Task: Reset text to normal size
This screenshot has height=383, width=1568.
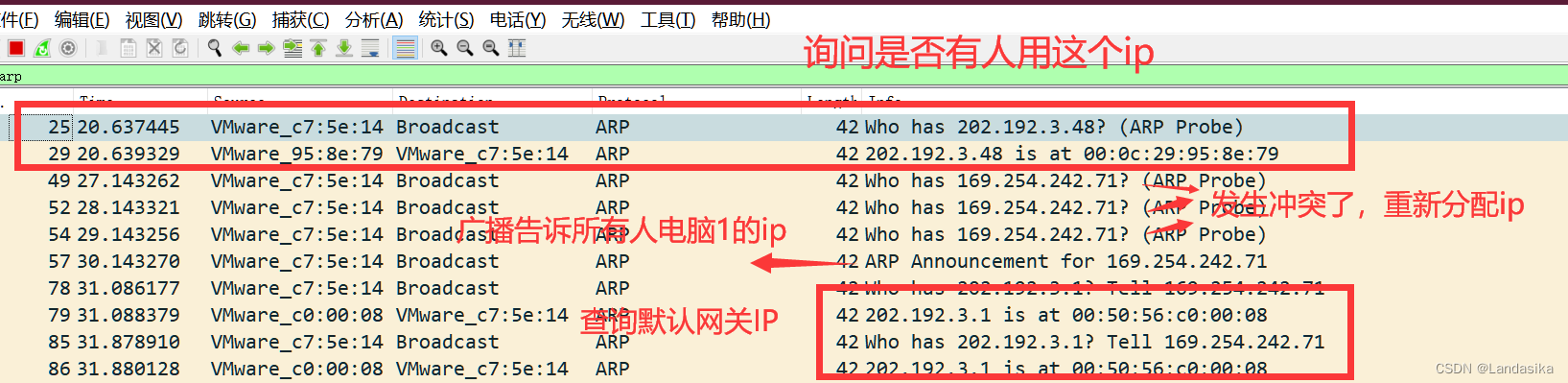Action: tap(491, 48)
